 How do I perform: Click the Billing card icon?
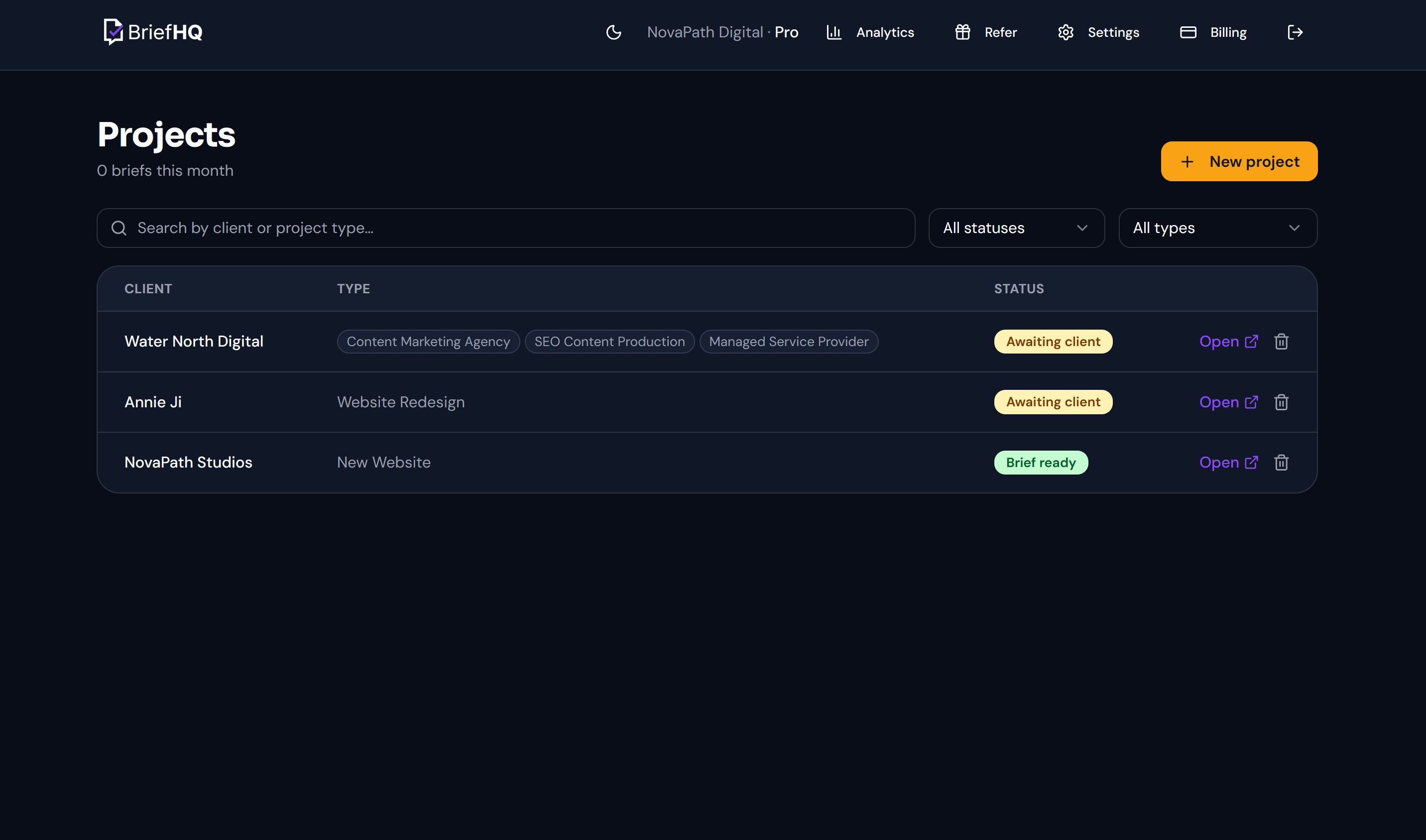[1188, 32]
